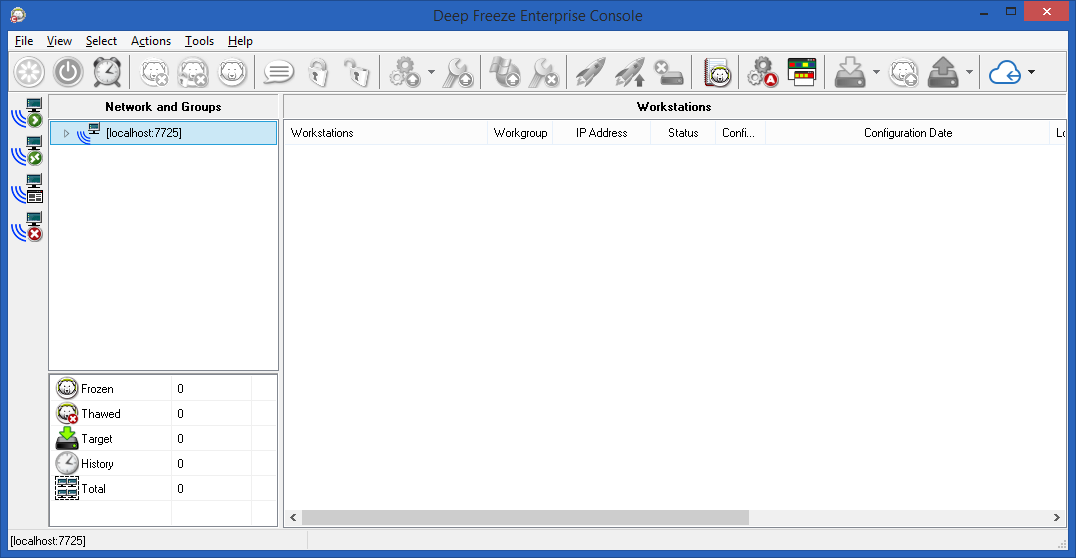Image resolution: width=1076 pixels, height=558 pixels.
Task: Click the rocket with up arrow icon
Action: point(629,72)
